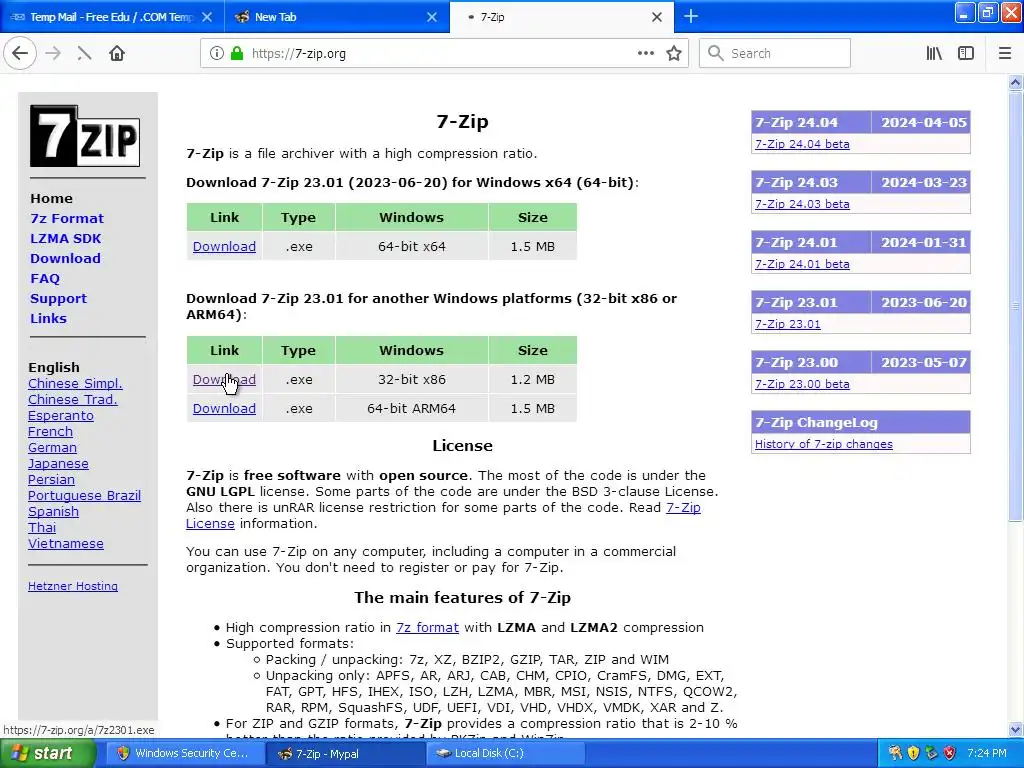Switch language to Esperanto
Screen dimensions: 1024x768
61,416
